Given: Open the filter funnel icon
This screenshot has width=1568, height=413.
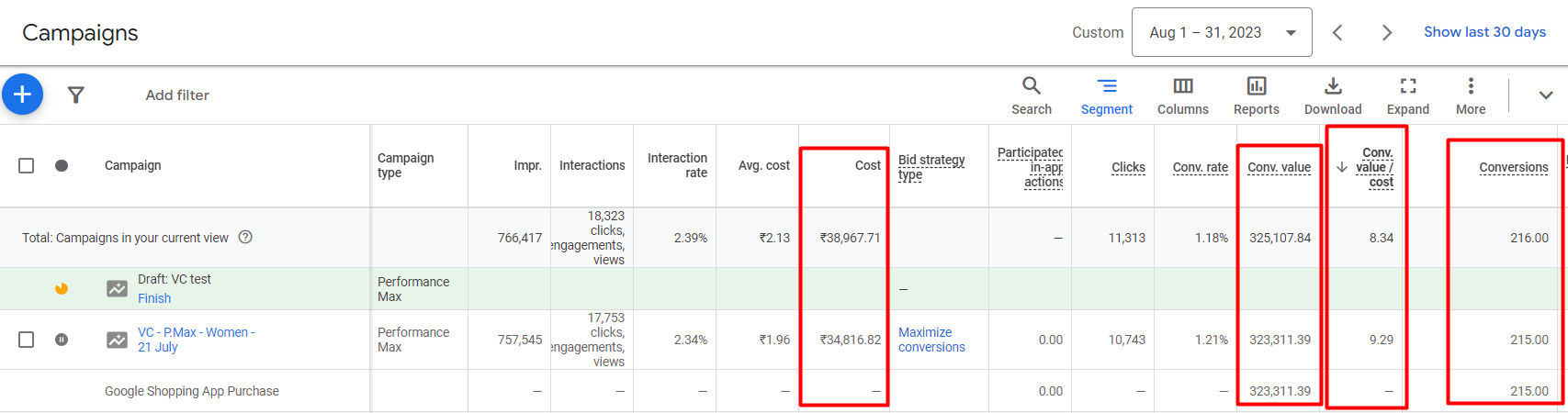Looking at the screenshot, I should (76, 95).
